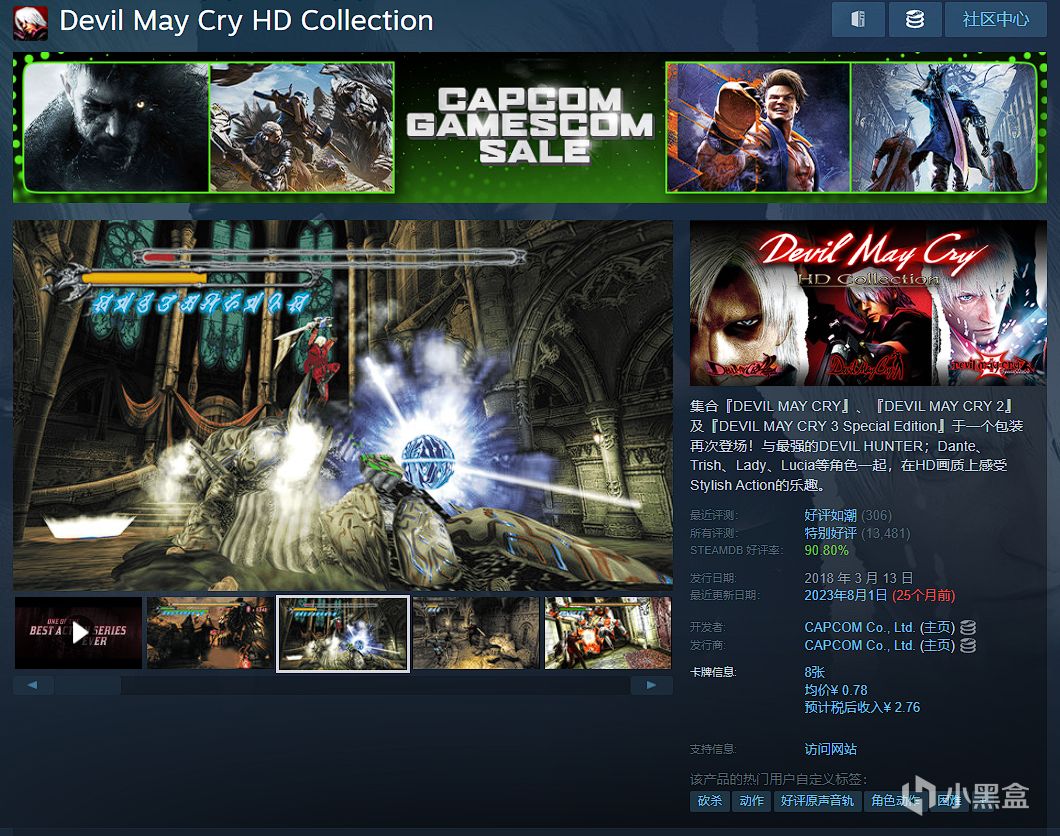Viewport: 1060px width, 836px height.
Task: Click the SteamDB icon next to publisher CAPCOM
Action: pos(967,645)
